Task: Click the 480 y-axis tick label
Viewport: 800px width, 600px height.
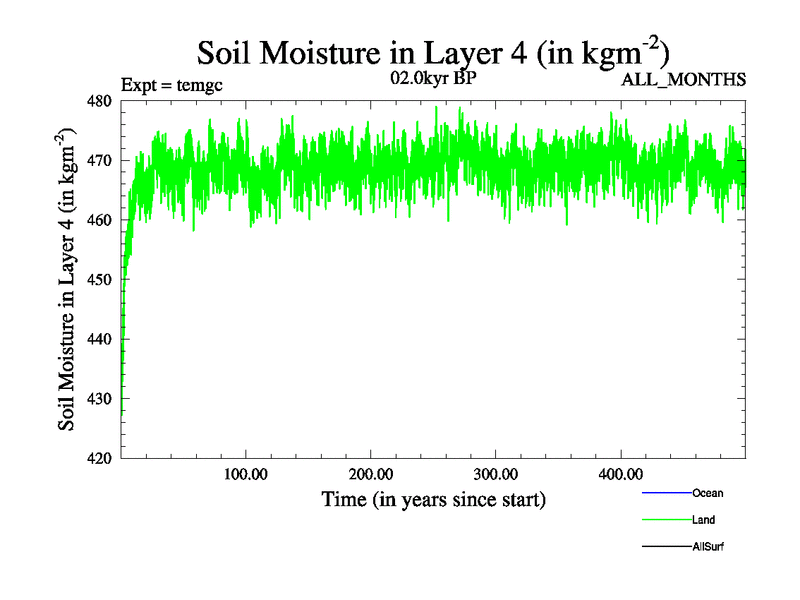Action: (100, 101)
